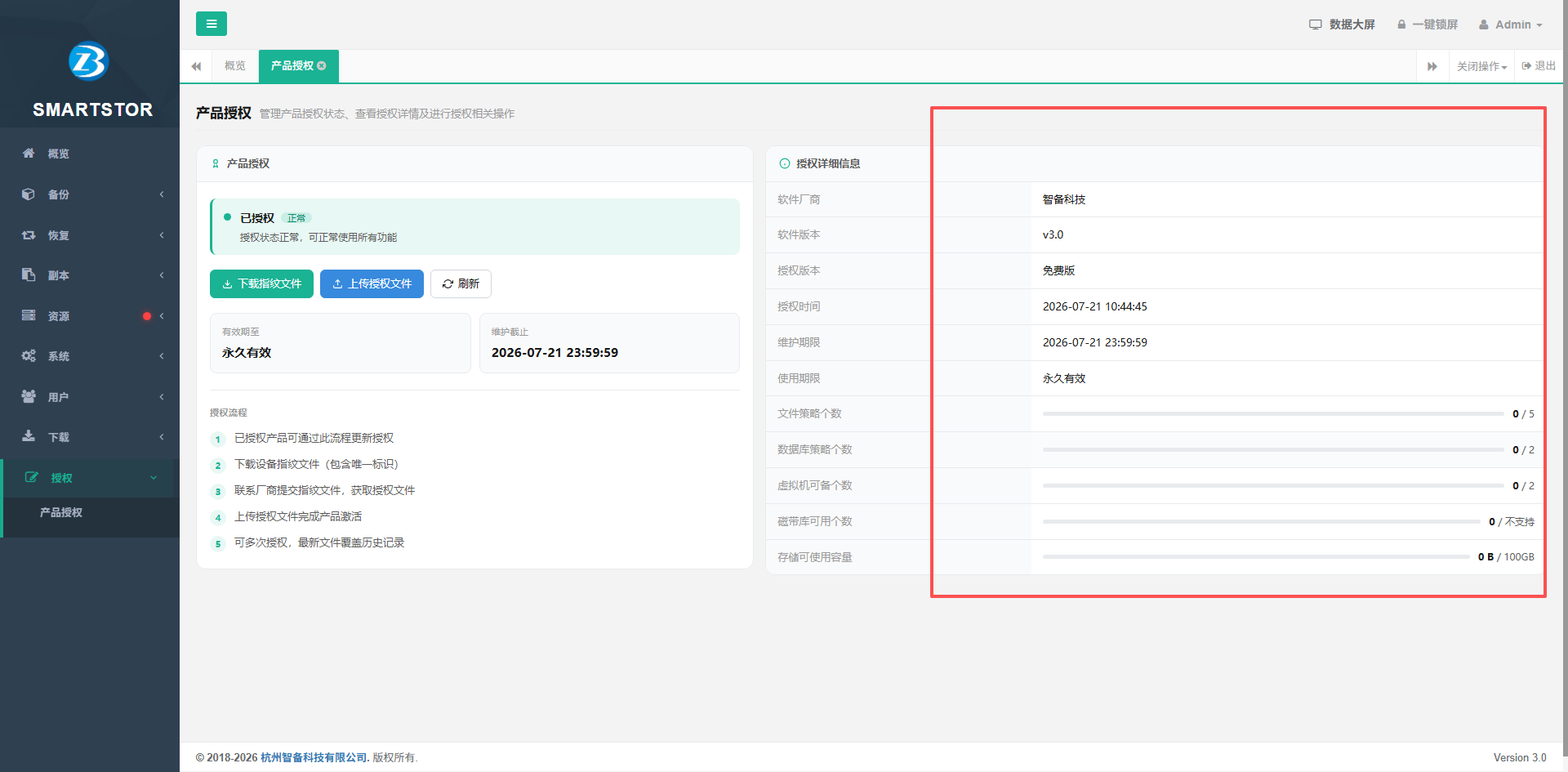Click the 正常 status badge
The image size is (1568, 772).
[x=296, y=218]
